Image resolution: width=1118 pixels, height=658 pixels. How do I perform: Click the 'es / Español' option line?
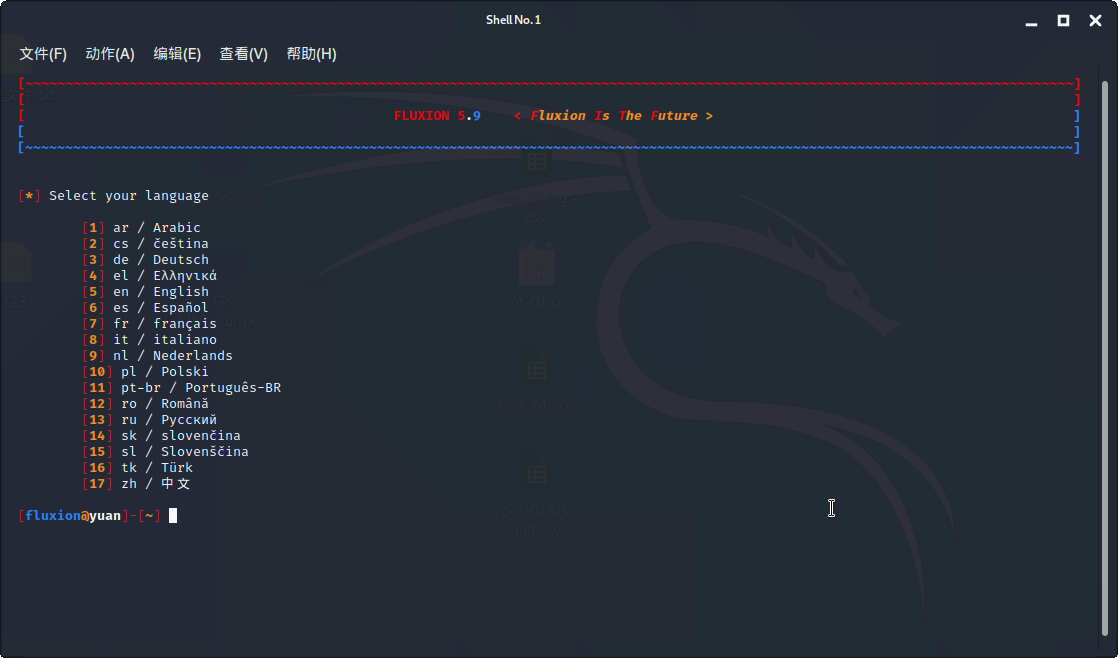click(145, 307)
